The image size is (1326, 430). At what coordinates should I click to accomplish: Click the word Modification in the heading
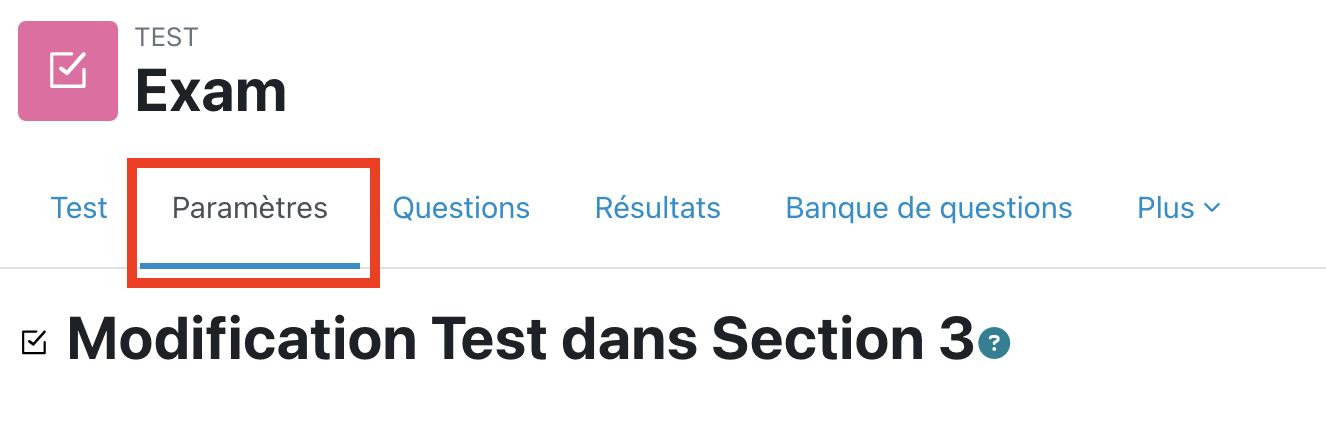click(242, 340)
